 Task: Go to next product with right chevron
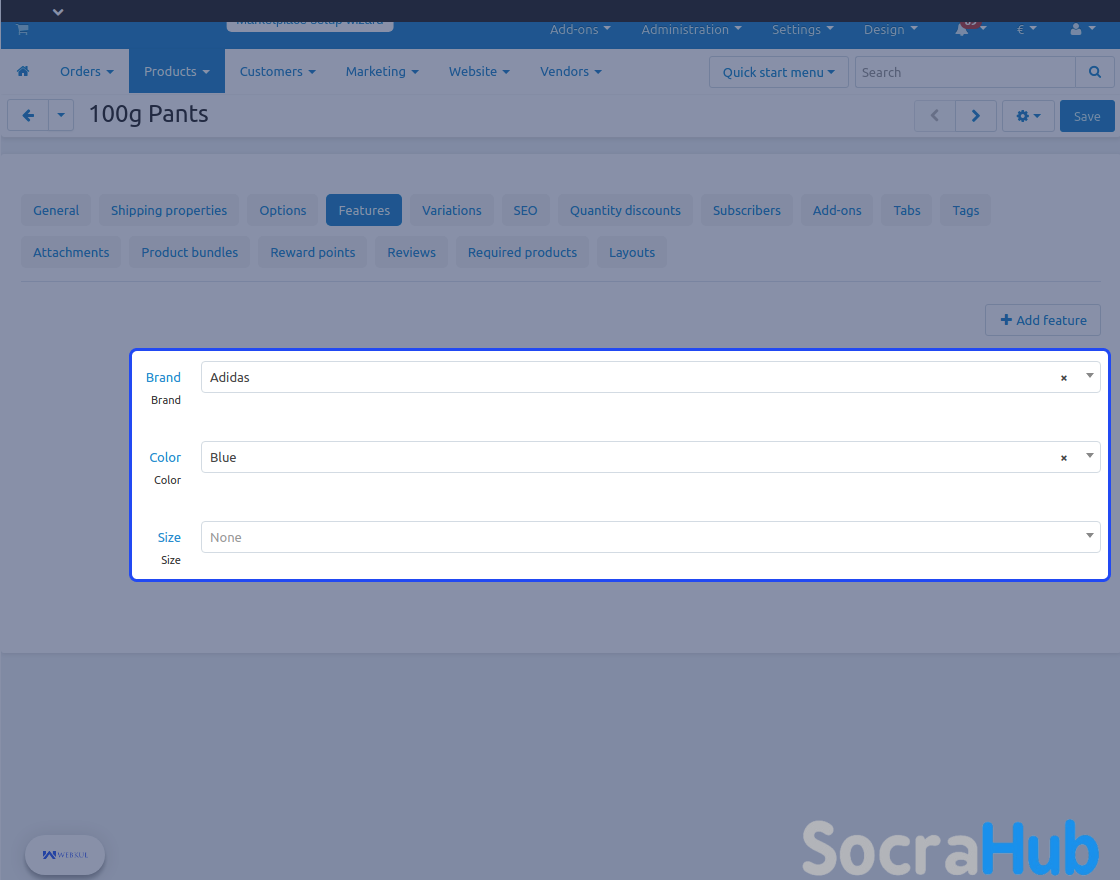tap(975, 116)
